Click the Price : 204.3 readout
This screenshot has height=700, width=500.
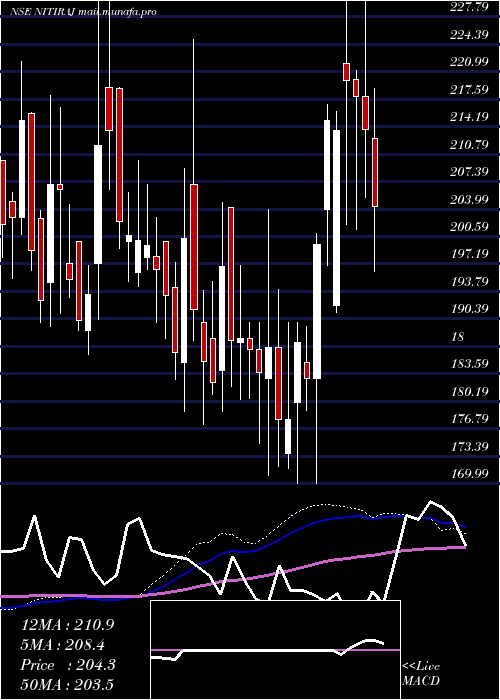[68, 665]
